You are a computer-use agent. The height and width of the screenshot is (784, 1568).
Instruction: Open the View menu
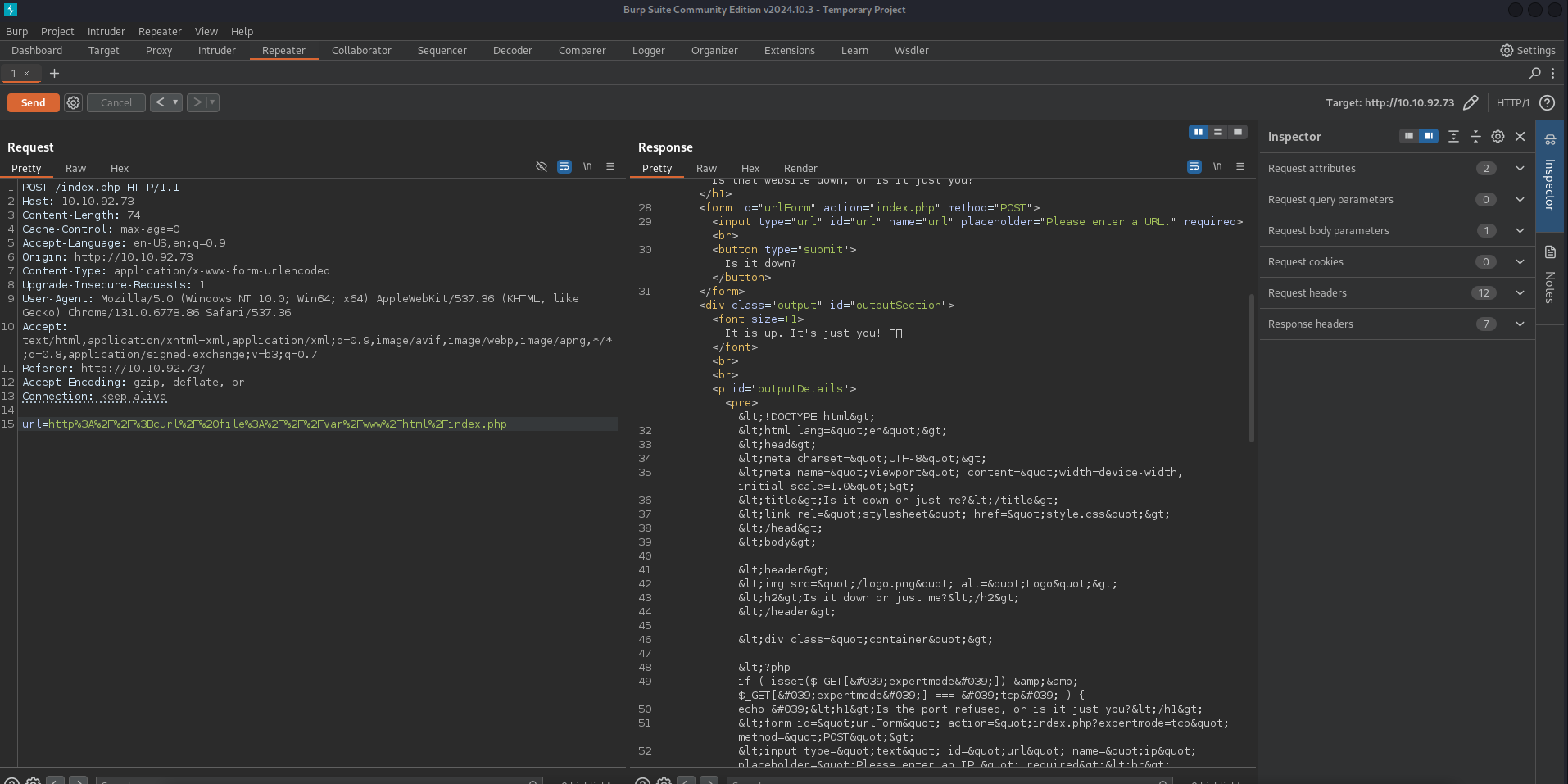(206, 31)
